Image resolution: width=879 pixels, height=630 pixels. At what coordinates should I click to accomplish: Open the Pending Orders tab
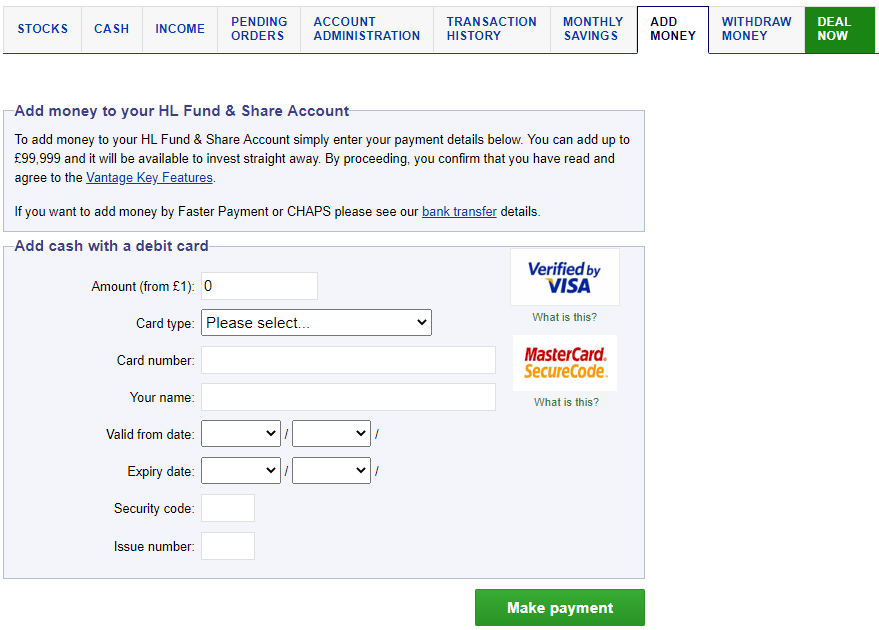(x=259, y=29)
